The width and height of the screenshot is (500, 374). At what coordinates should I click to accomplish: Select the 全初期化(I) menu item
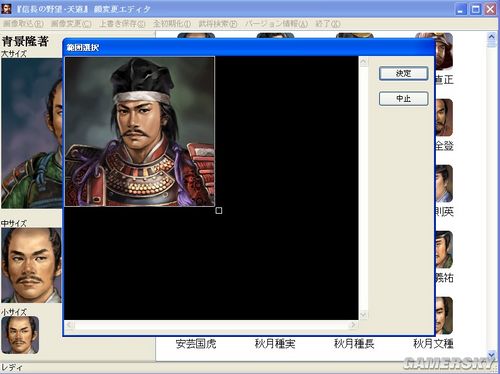[172, 24]
